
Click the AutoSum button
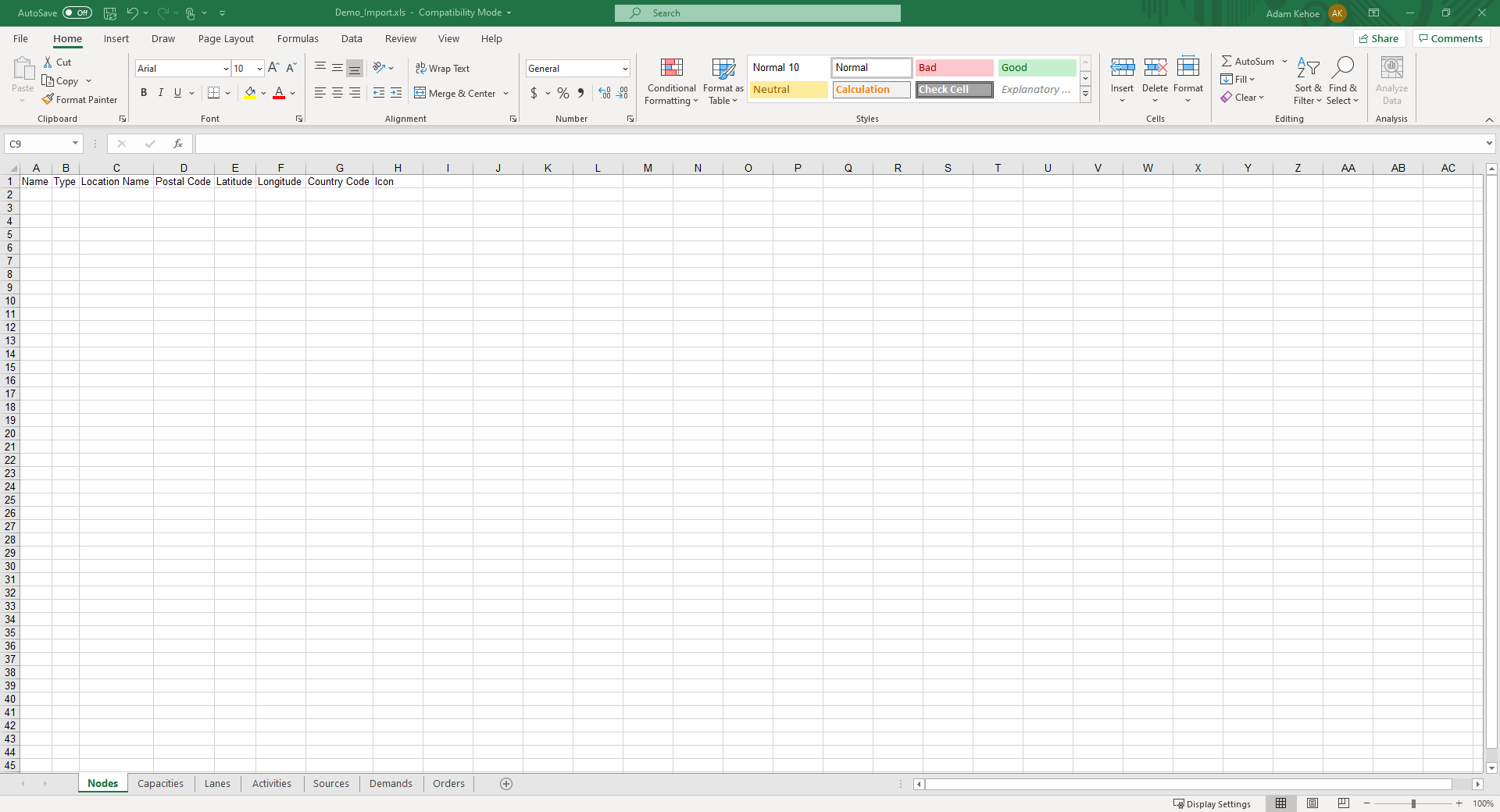(1248, 62)
